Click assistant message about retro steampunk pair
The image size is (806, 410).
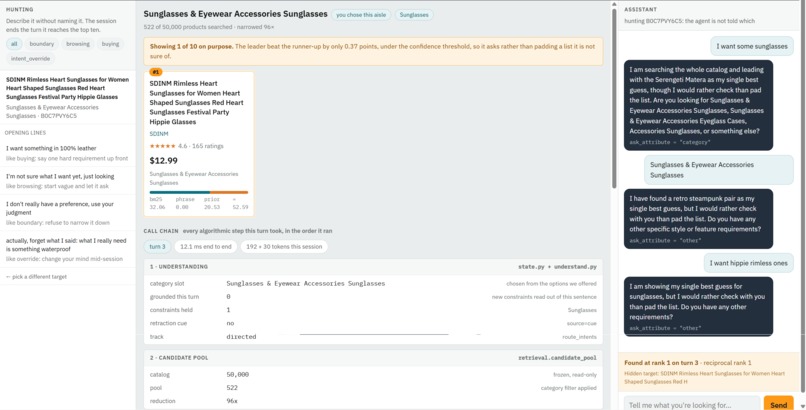(x=698, y=219)
